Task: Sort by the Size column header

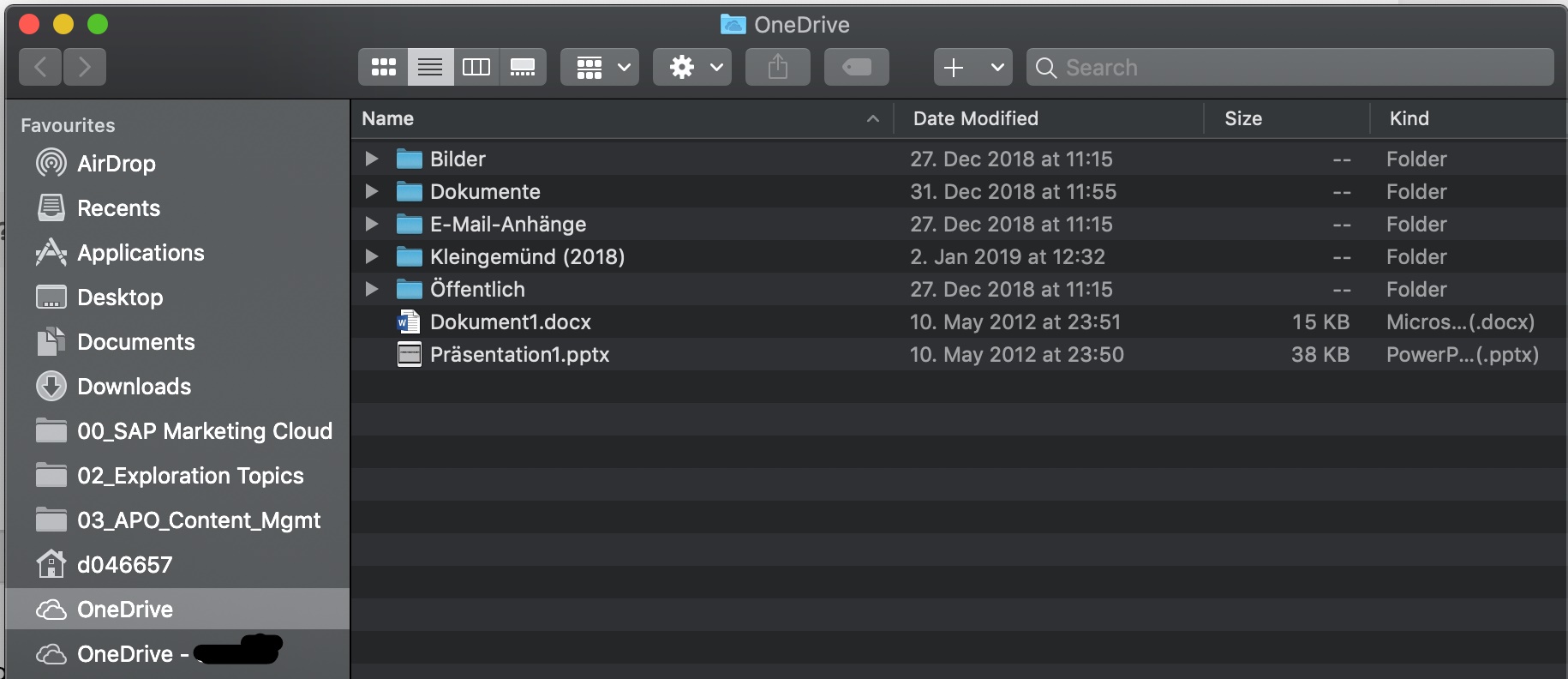Action: pyautogui.click(x=1287, y=118)
